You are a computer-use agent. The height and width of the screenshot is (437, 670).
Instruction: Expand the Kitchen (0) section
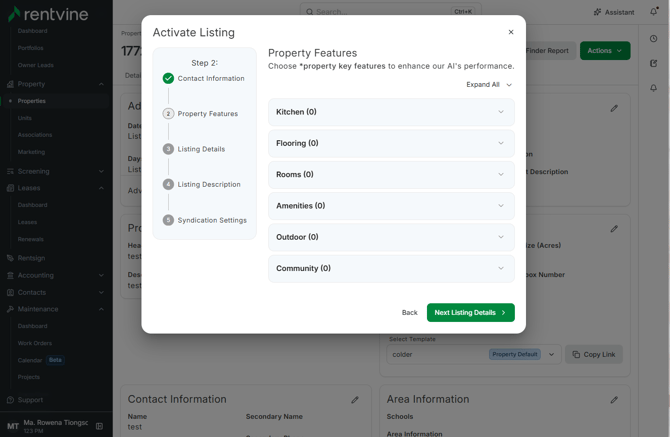391,112
